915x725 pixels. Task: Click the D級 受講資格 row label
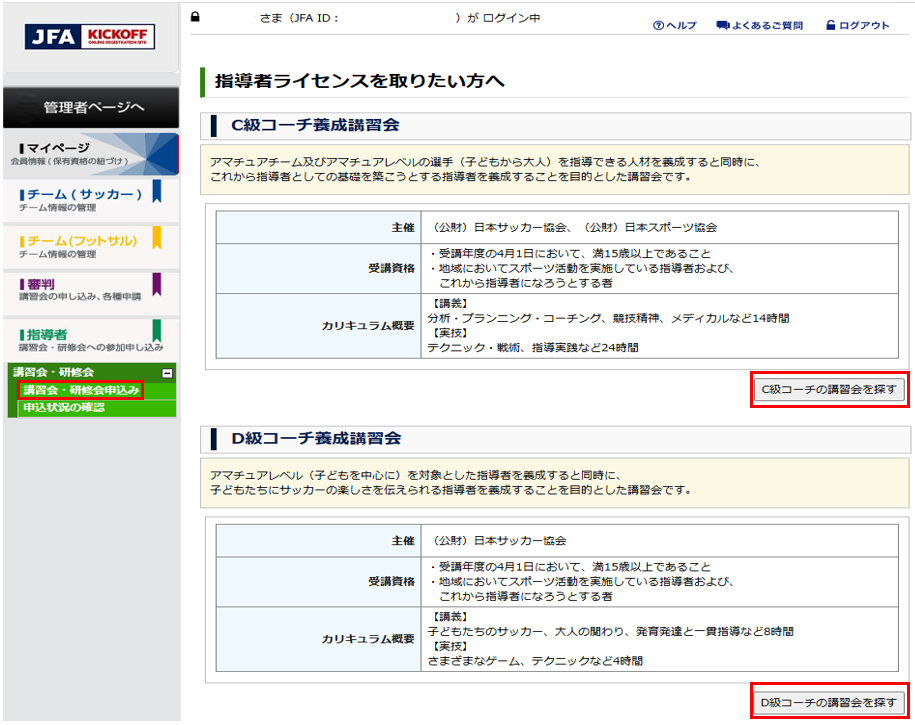pyautogui.click(x=391, y=581)
